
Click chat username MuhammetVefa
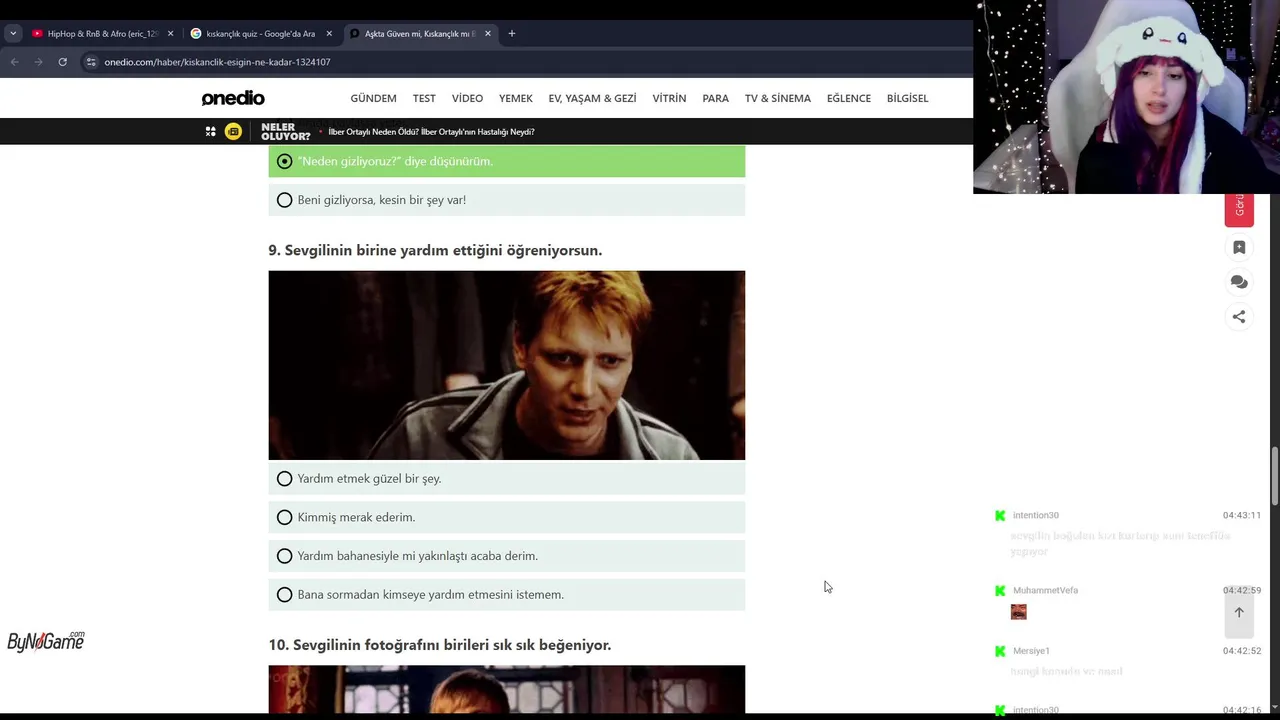(x=1045, y=590)
